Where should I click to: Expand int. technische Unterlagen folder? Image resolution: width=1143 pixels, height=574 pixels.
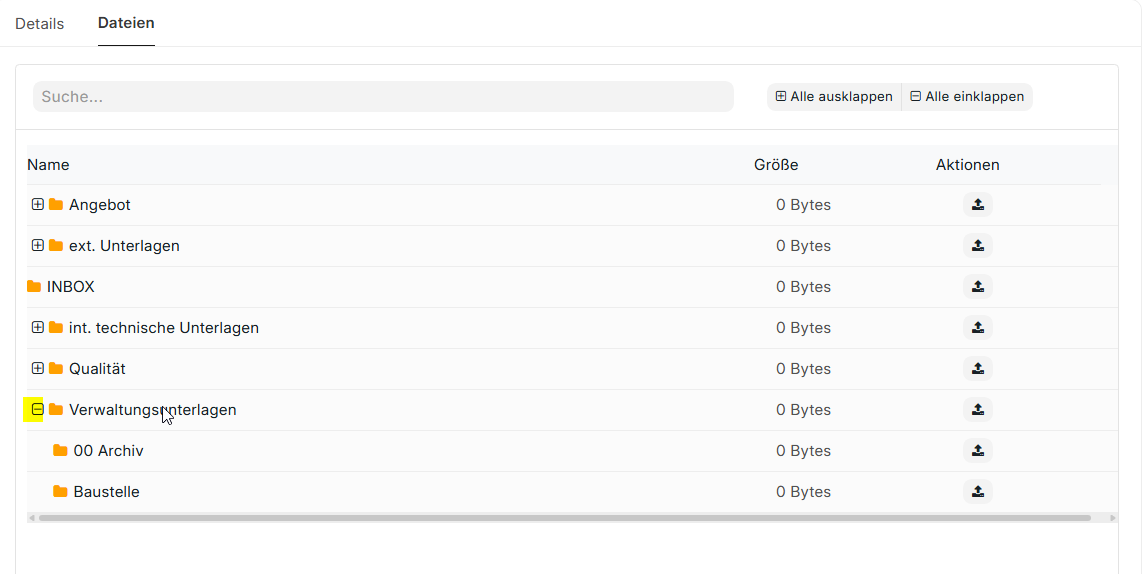click(38, 328)
